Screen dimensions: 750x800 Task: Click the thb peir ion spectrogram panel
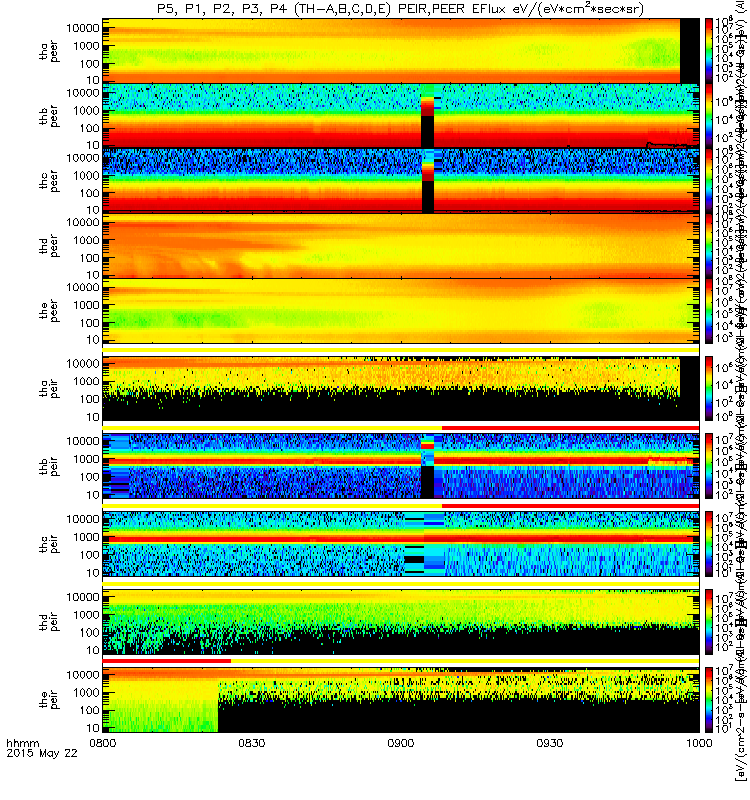pyautogui.click(x=401, y=466)
